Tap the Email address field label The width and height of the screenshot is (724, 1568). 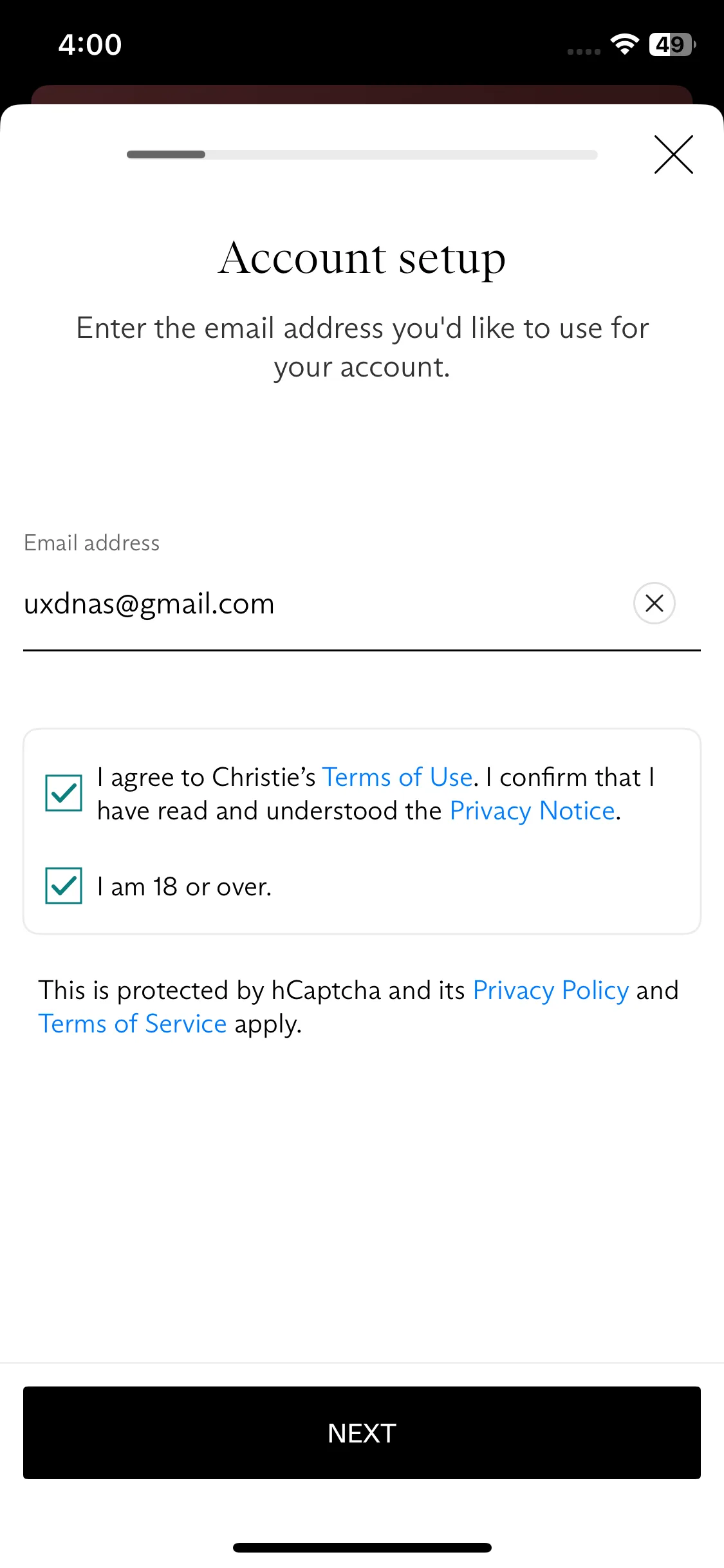(92, 543)
